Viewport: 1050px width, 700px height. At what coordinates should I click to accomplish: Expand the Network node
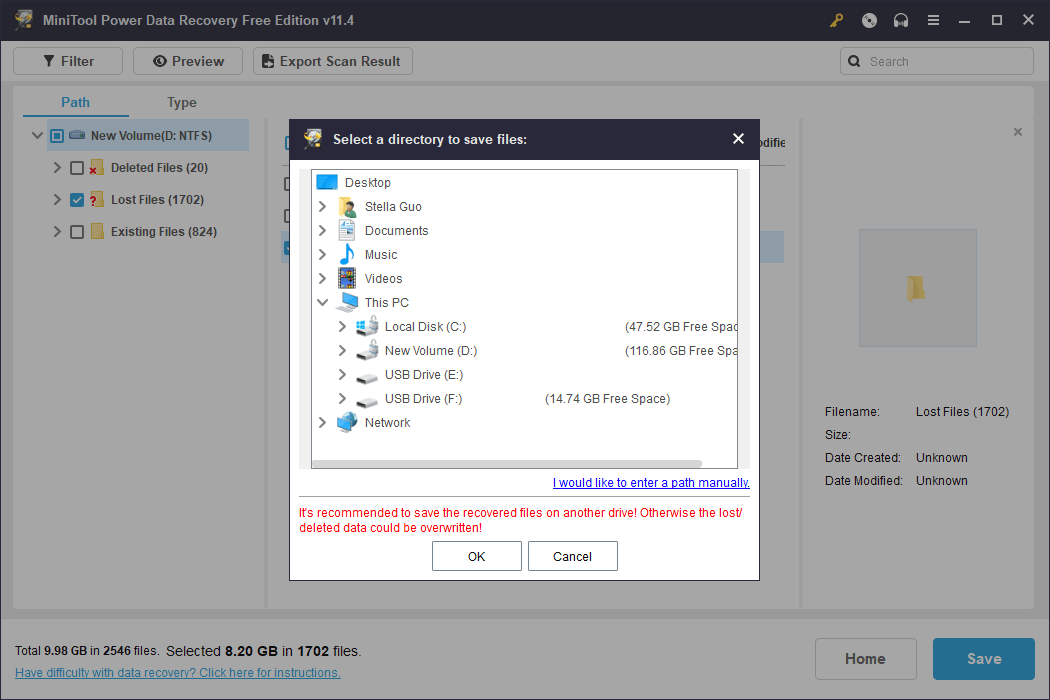click(323, 423)
